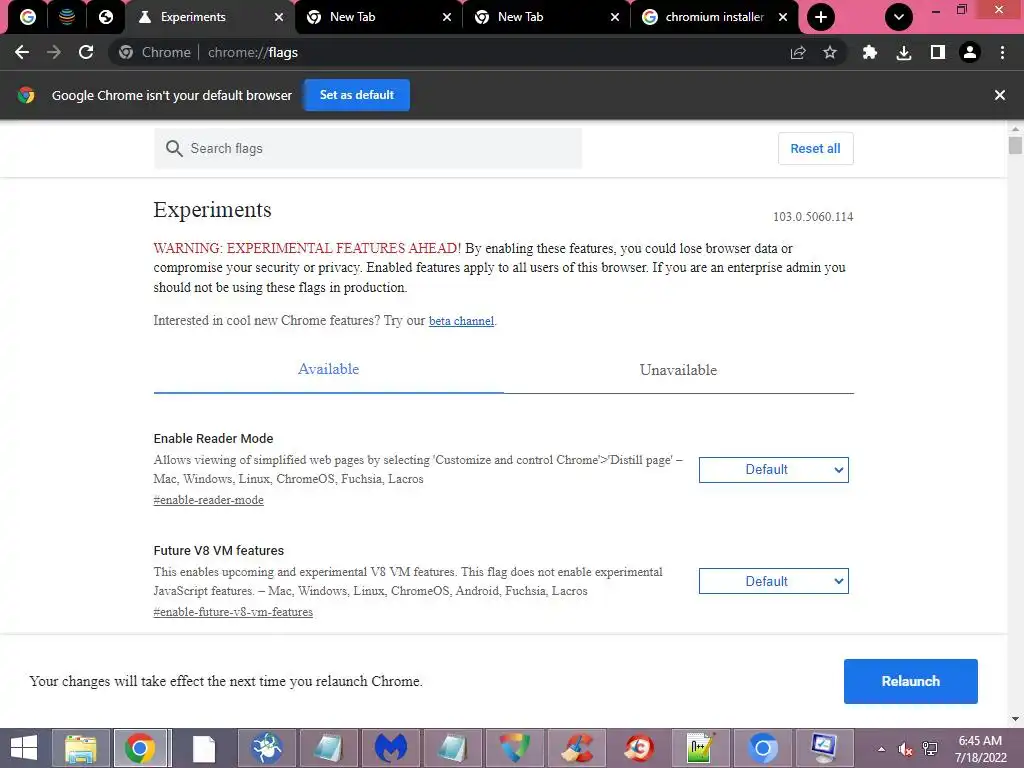The height and width of the screenshot is (768, 1024).
Task: Close the chromium installer tab
Action: tap(783, 17)
